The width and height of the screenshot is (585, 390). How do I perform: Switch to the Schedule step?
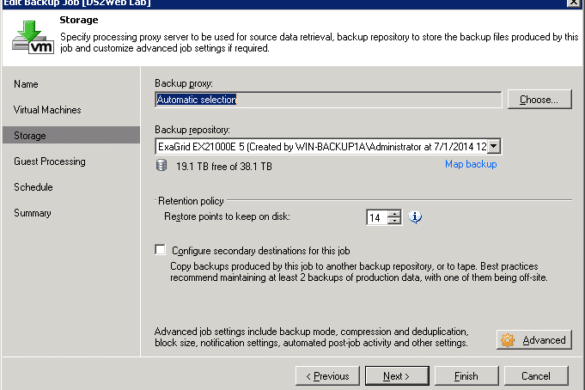click(33, 187)
